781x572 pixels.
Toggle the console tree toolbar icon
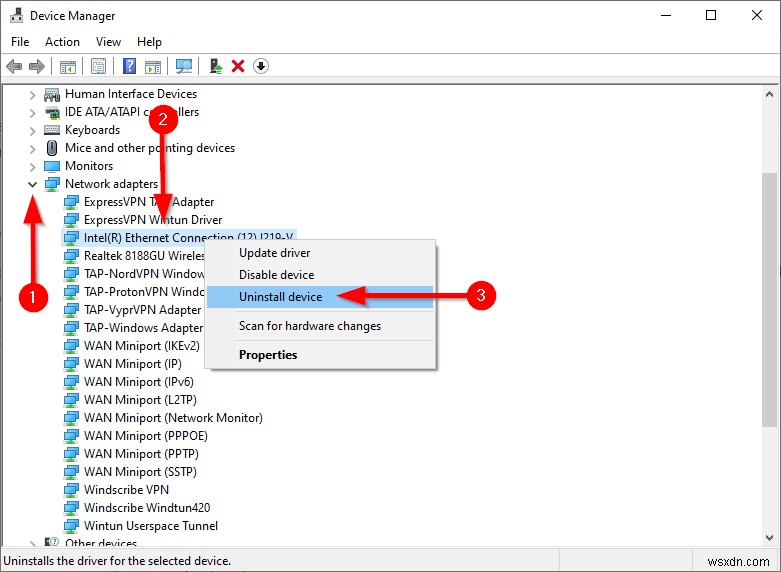point(67,66)
